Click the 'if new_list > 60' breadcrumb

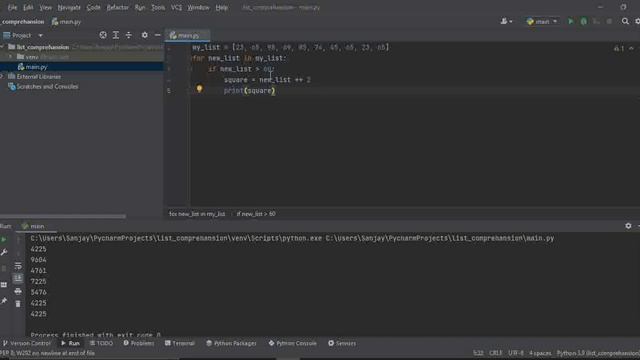(256, 214)
